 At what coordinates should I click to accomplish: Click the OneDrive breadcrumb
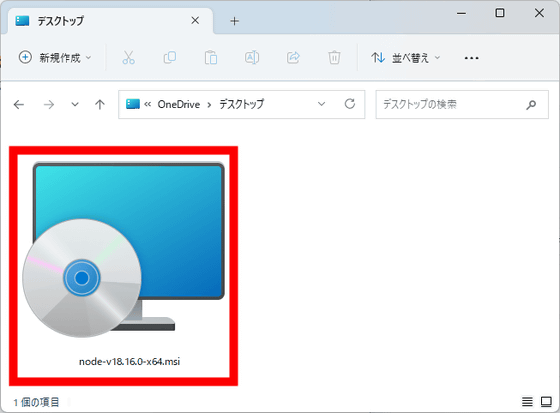(179, 104)
